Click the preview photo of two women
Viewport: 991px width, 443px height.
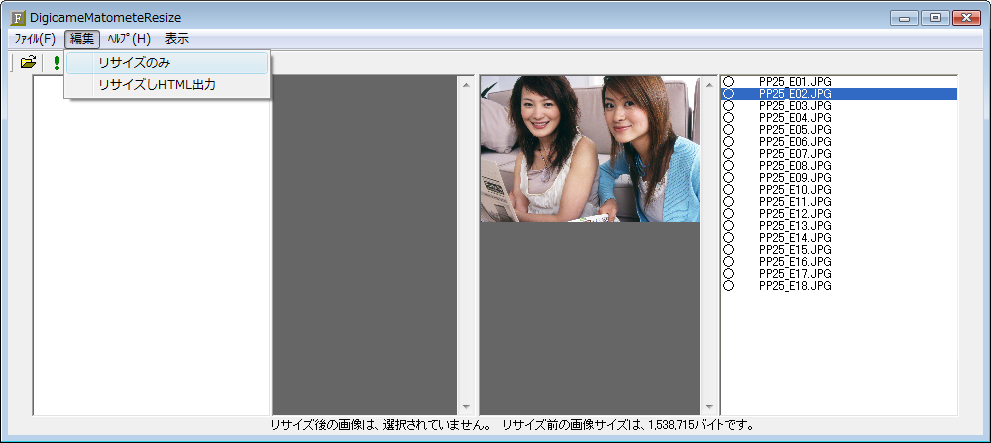coord(590,149)
